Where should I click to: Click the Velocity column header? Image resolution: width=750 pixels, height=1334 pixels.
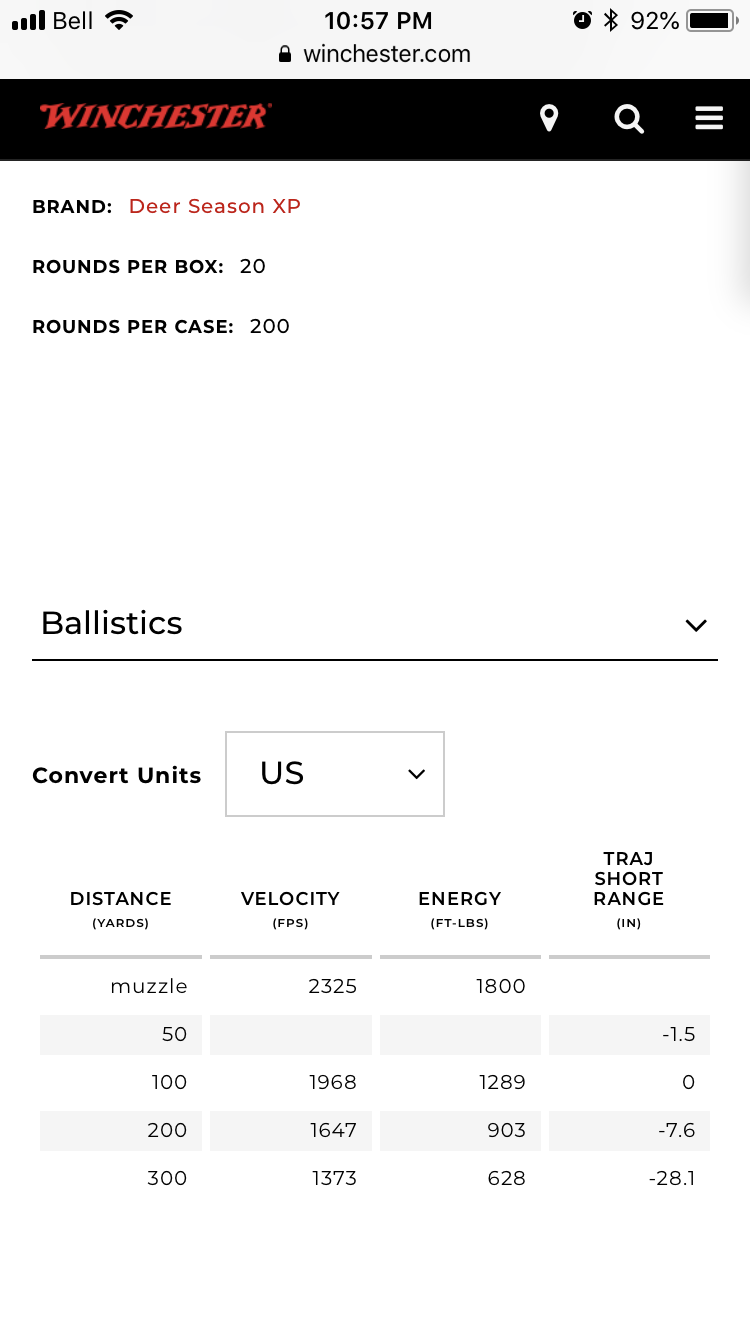[290, 908]
